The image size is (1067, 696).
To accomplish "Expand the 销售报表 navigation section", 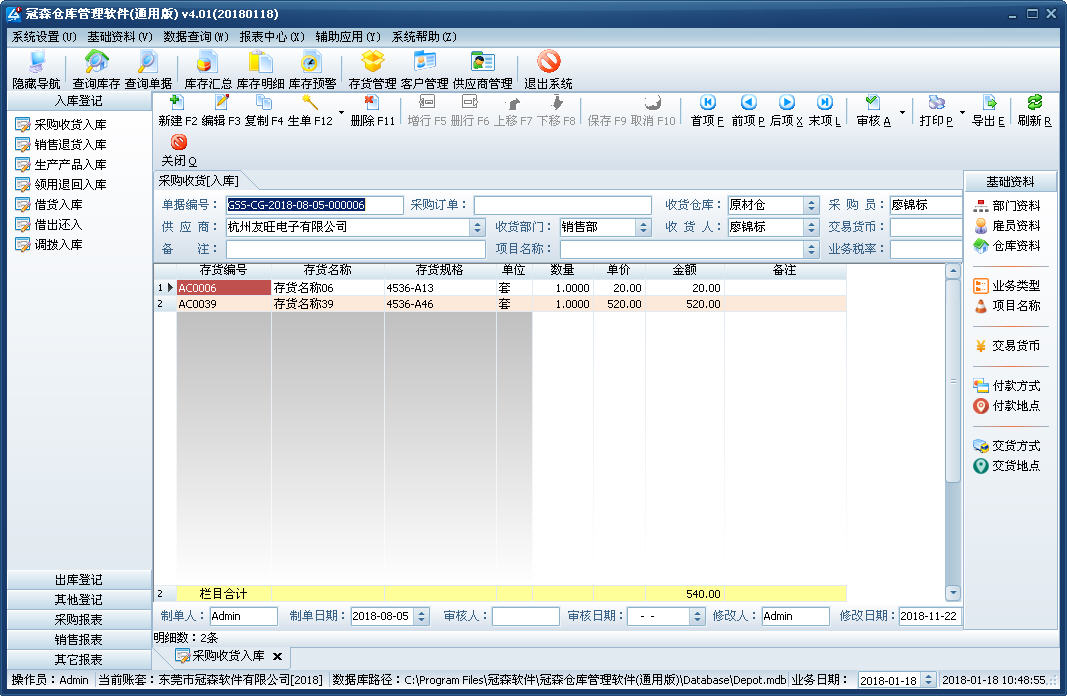I will (79, 640).
